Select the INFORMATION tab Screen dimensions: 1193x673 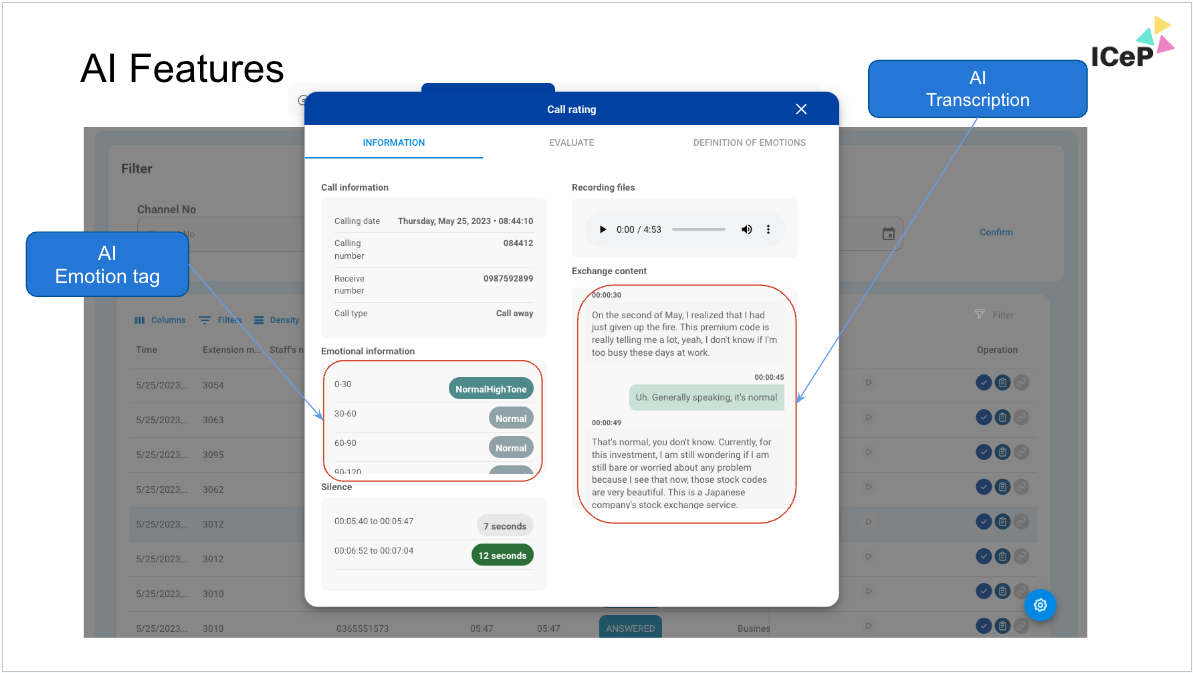tap(393, 143)
